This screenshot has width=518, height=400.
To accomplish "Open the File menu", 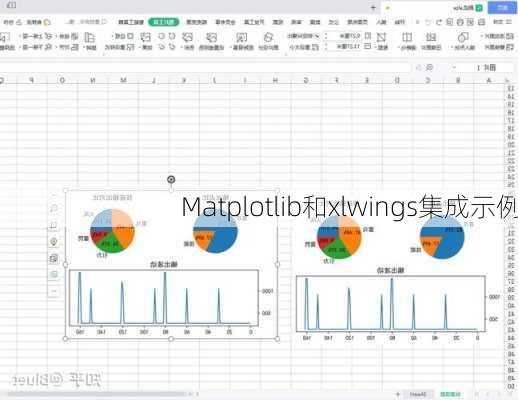I will click(x=503, y=22).
